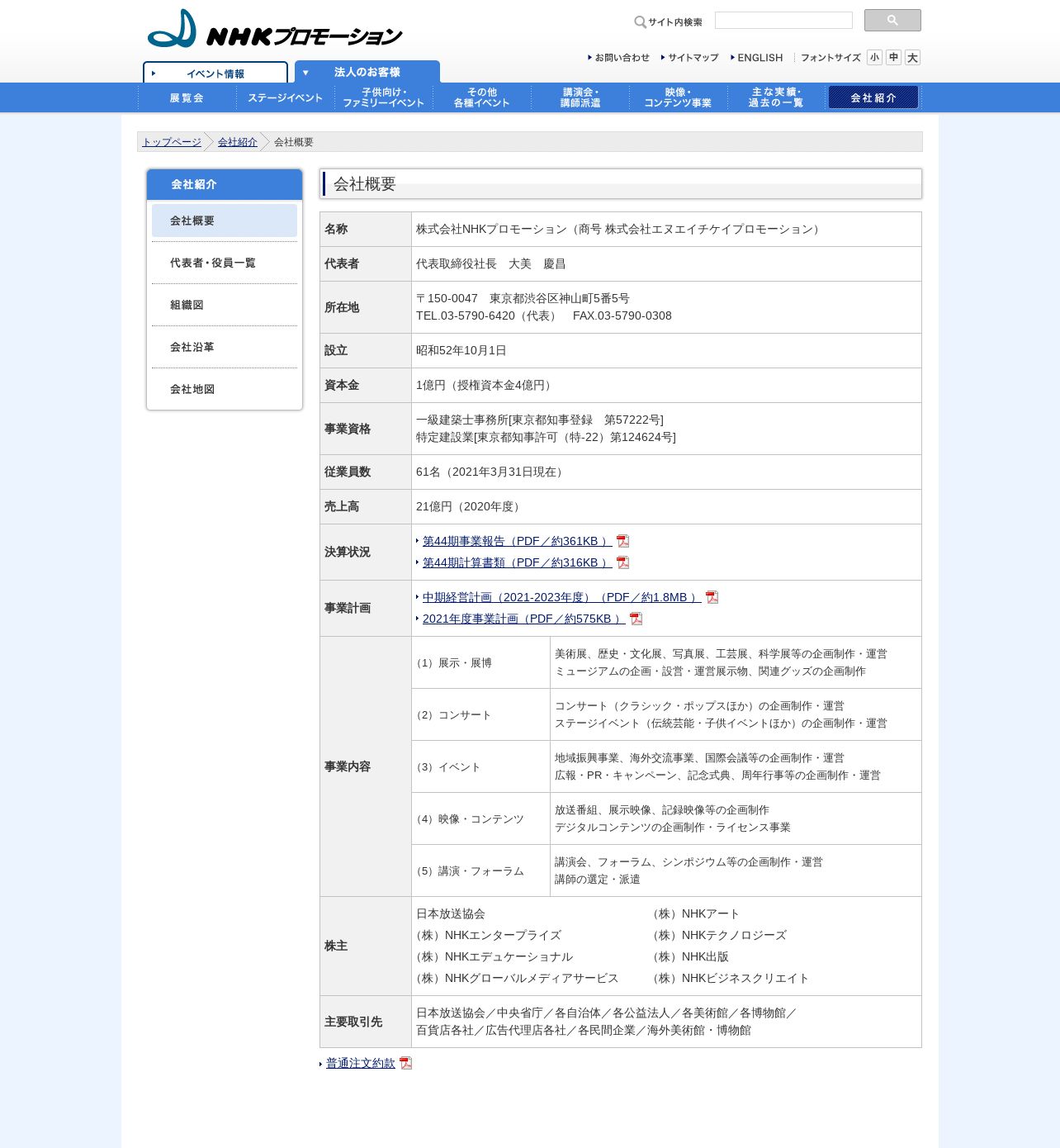Click the text 21億円（2020年度）
The width and height of the screenshot is (1060, 1148).
click(471, 506)
